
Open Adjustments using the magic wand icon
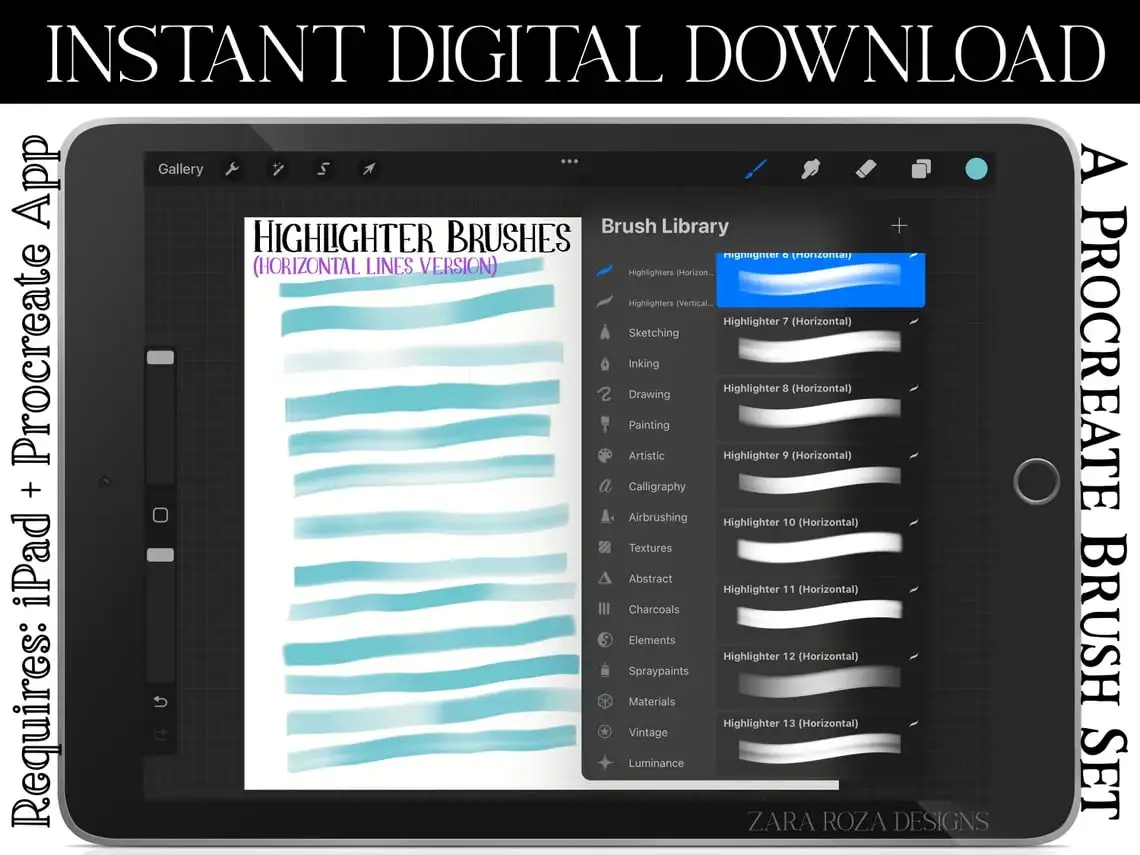277,169
